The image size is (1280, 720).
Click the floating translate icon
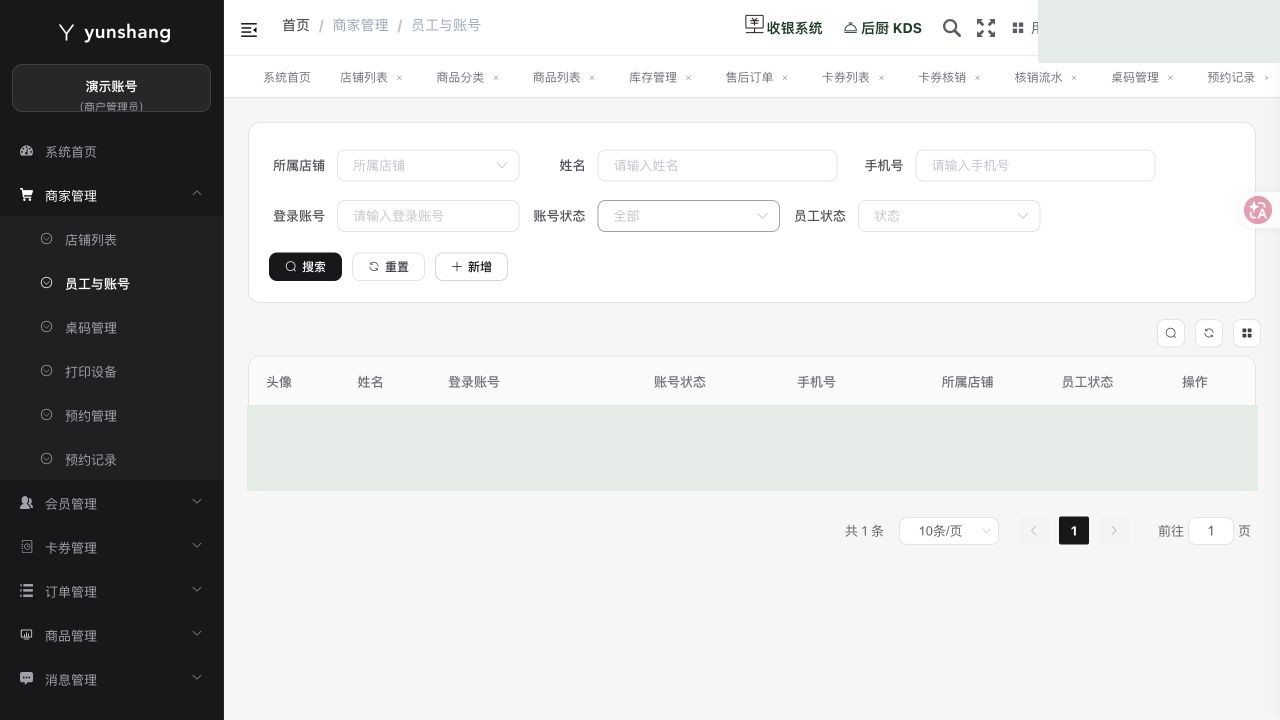click(x=1258, y=210)
